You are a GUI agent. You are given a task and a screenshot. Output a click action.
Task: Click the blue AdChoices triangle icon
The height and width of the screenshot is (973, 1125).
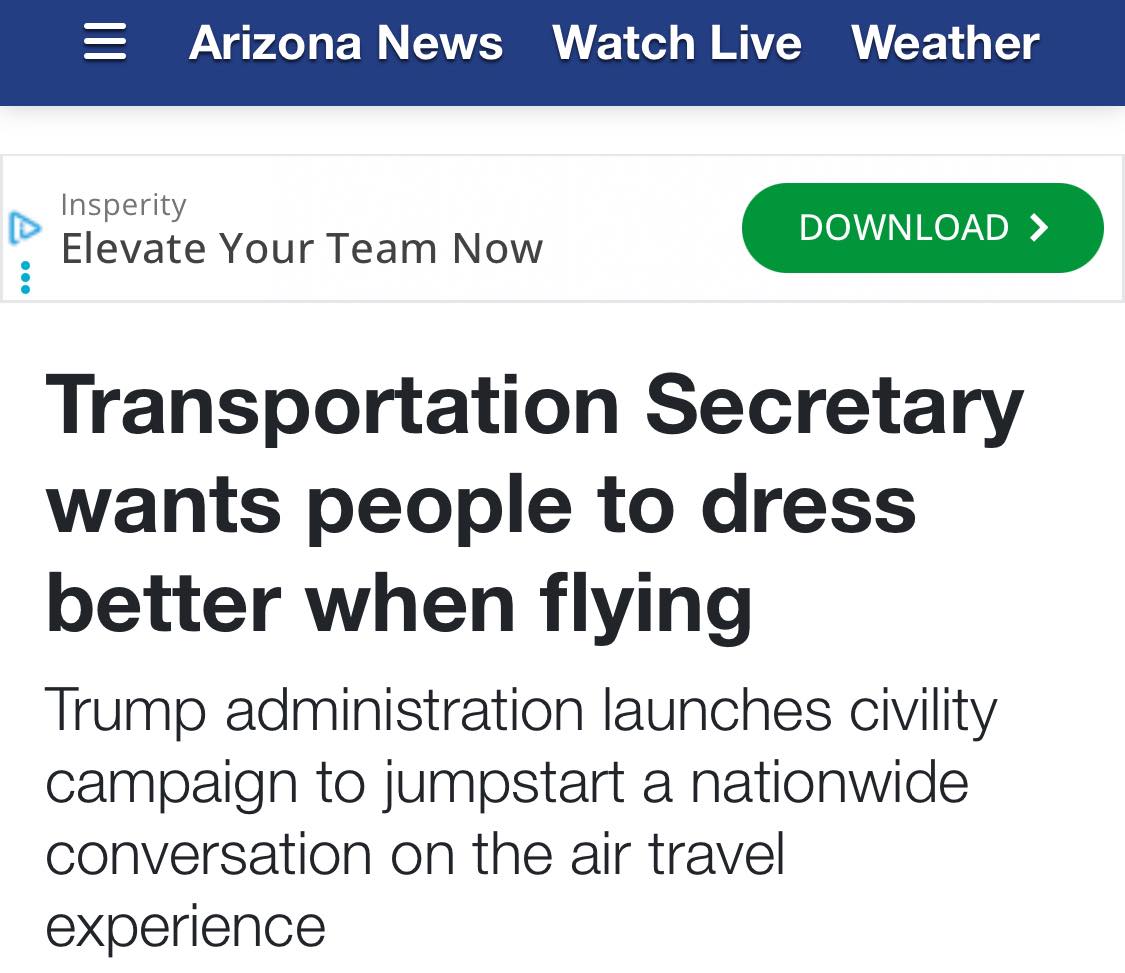point(24,229)
